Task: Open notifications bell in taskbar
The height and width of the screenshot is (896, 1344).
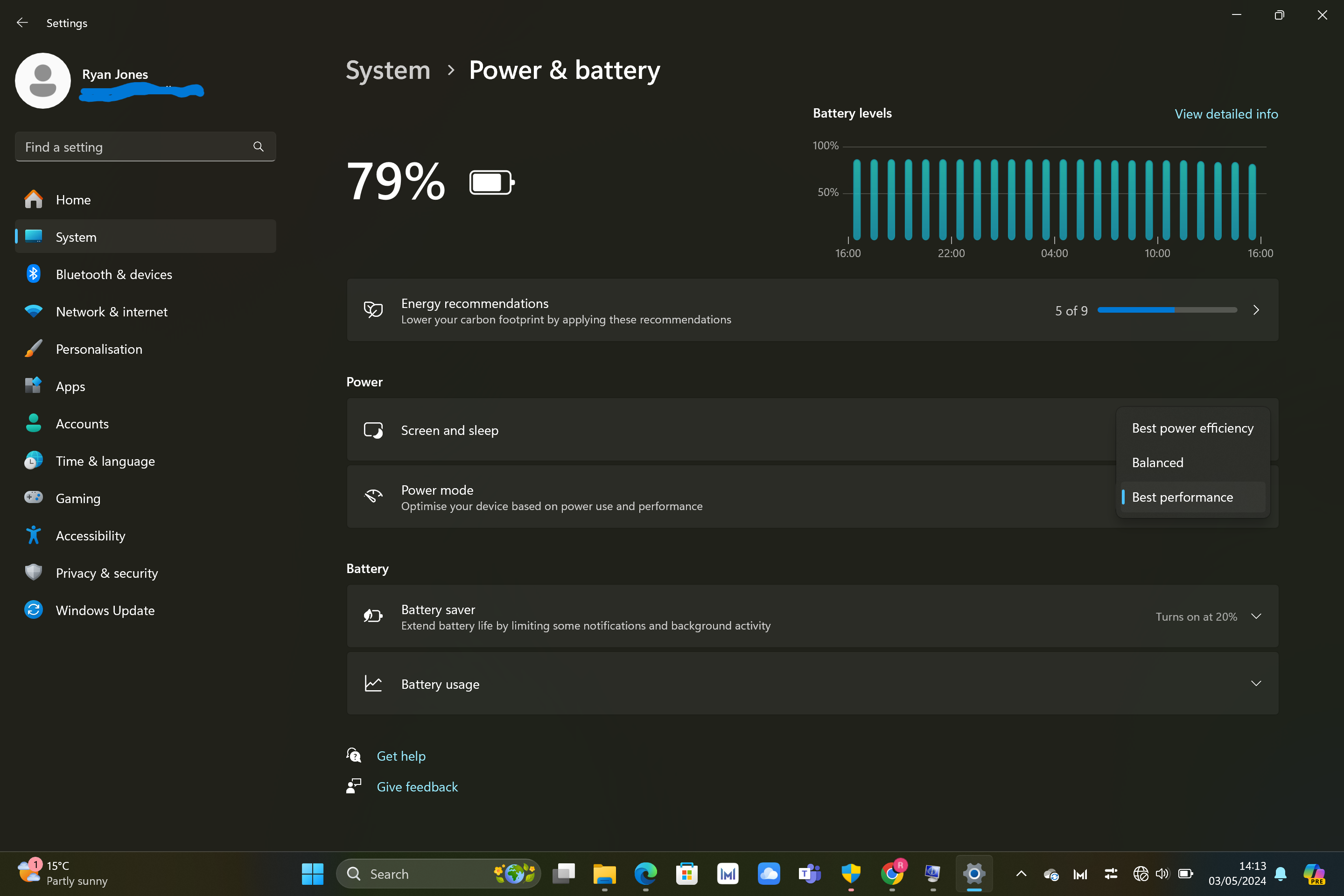Action: (x=1281, y=874)
